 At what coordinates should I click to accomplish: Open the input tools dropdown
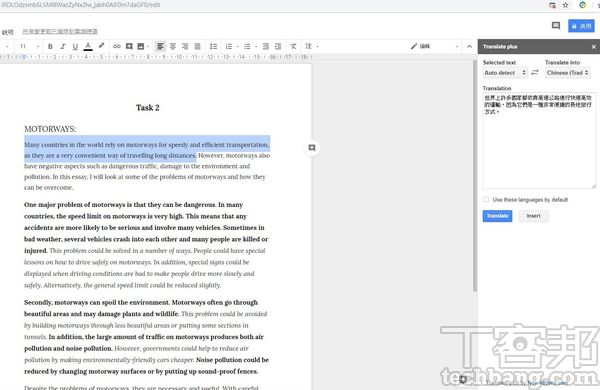pos(311,46)
